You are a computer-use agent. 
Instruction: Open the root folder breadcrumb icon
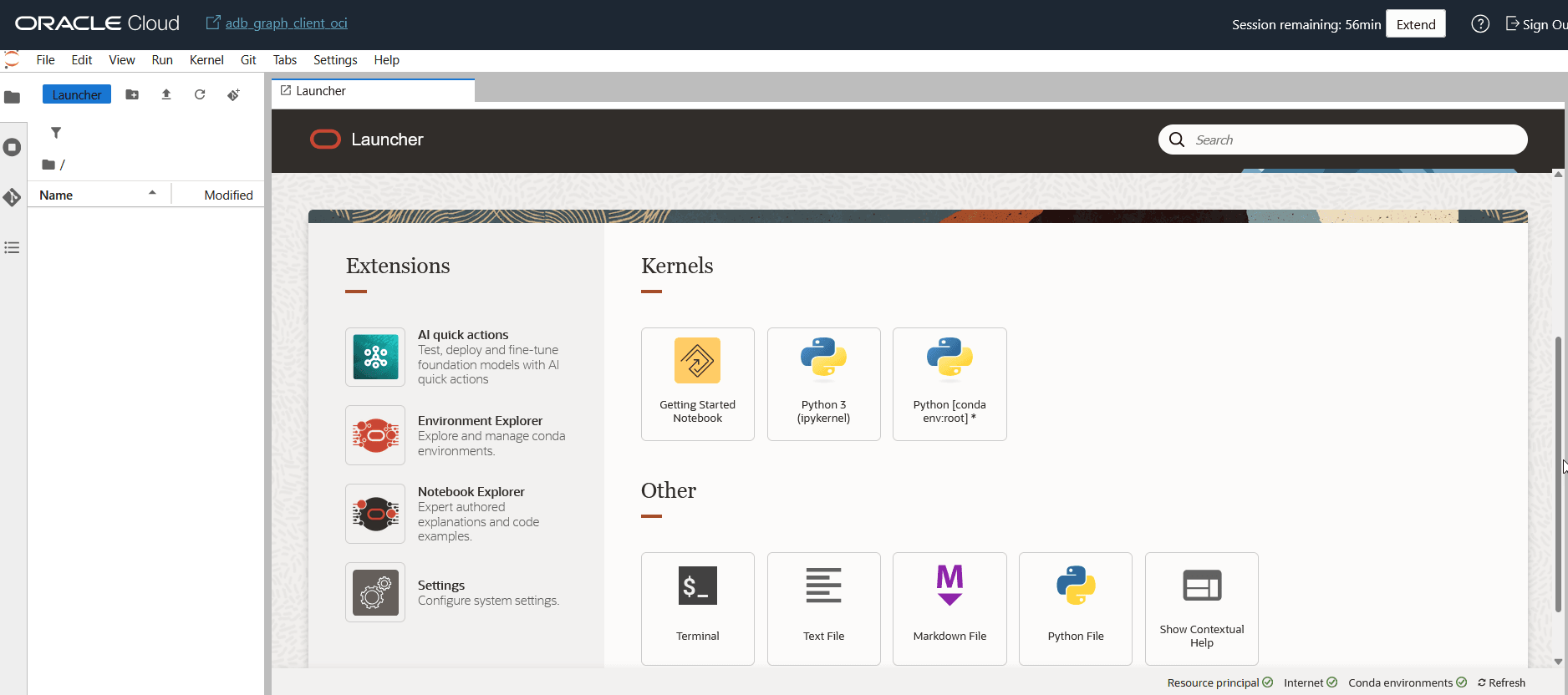coord(48,165)
